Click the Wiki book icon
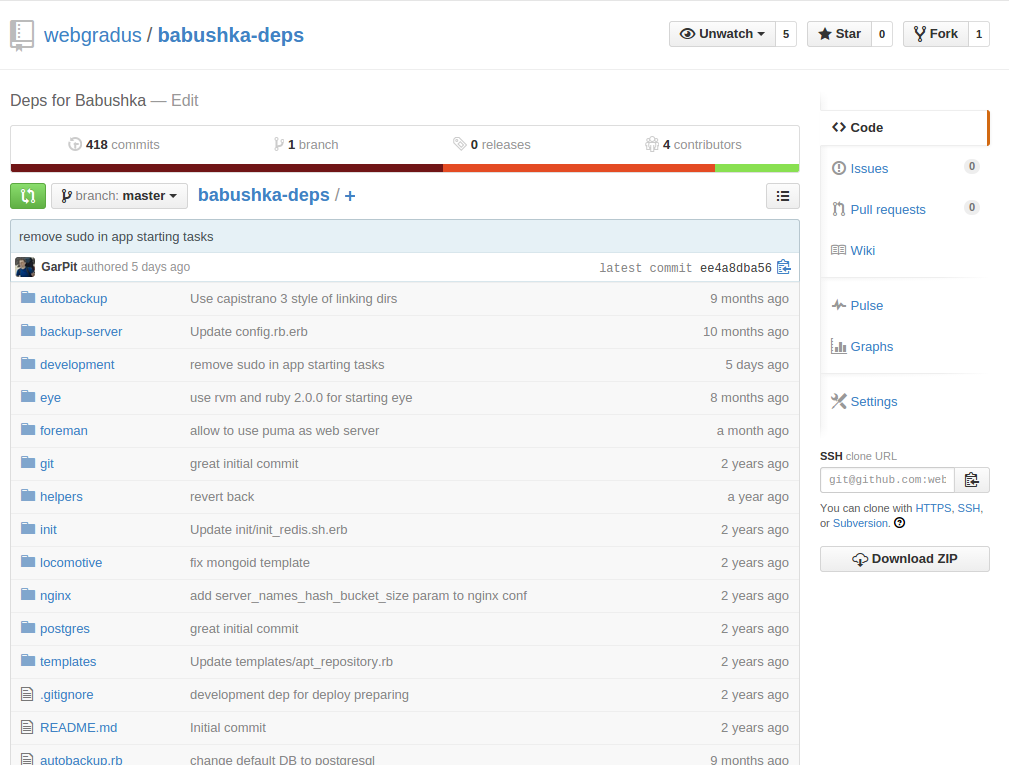 click(838, 250)
